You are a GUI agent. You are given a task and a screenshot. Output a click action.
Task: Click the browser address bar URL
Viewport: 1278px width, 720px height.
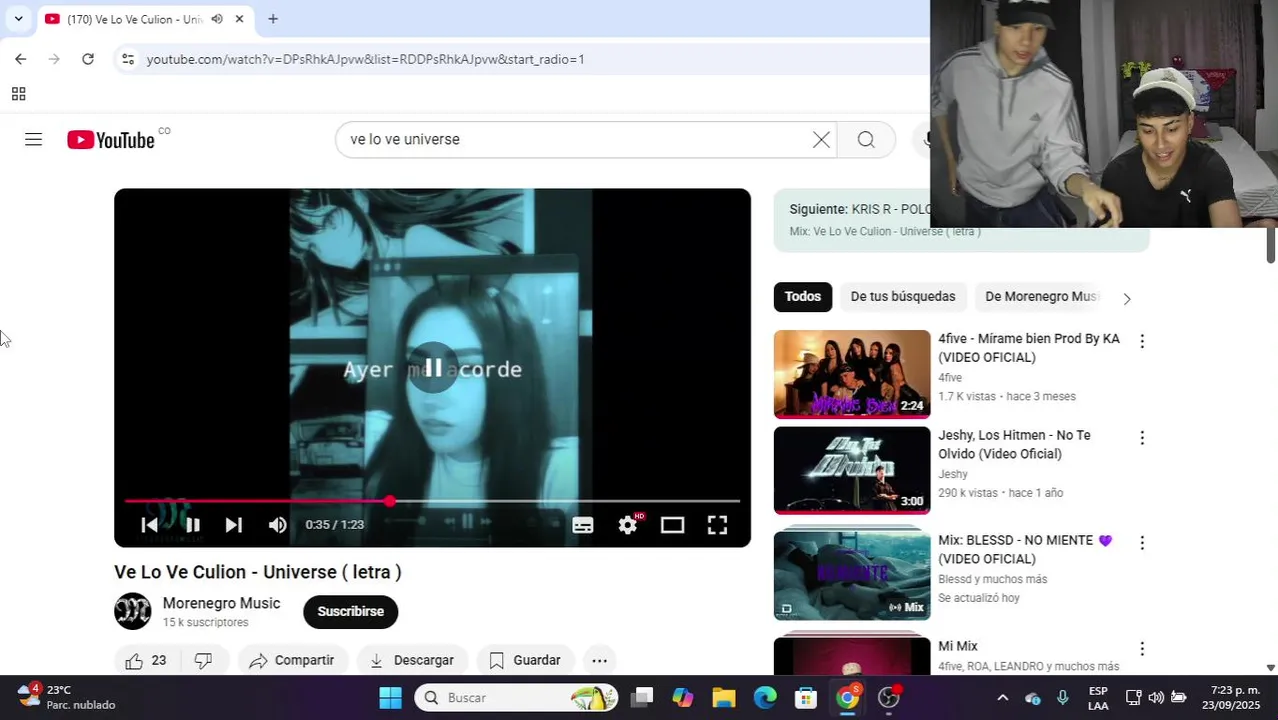[x=365, y=59]
